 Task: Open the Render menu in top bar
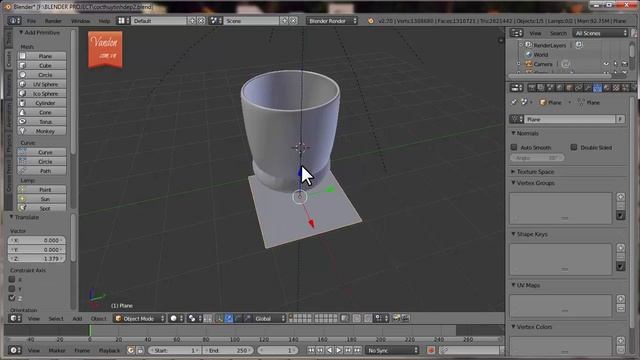click(53, 20)
